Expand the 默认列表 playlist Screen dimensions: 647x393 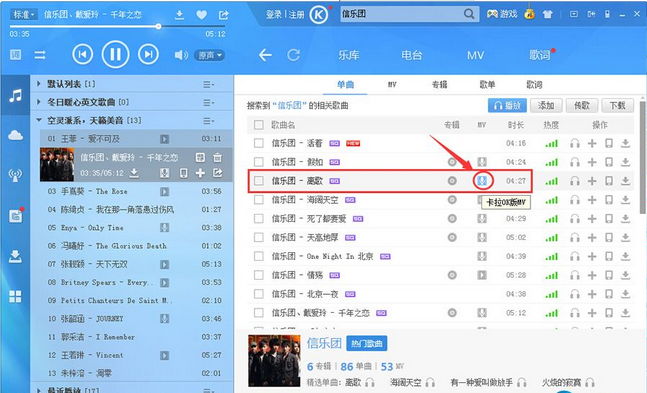pyautogui.click(x=39, y=84)
